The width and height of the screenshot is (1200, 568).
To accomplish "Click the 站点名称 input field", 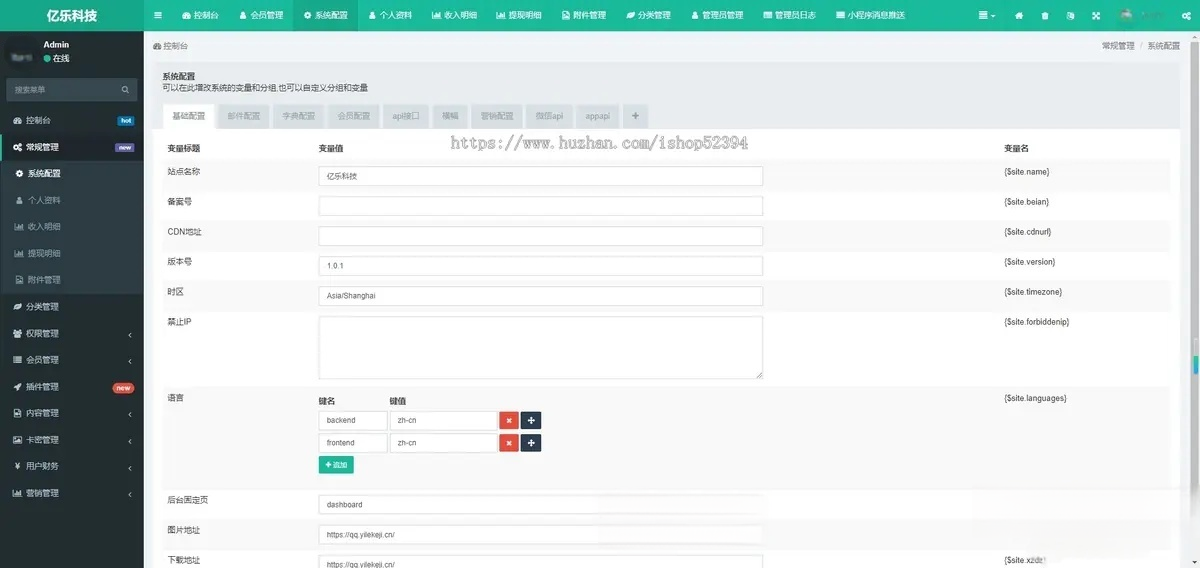I will click(x=540, y=176).
